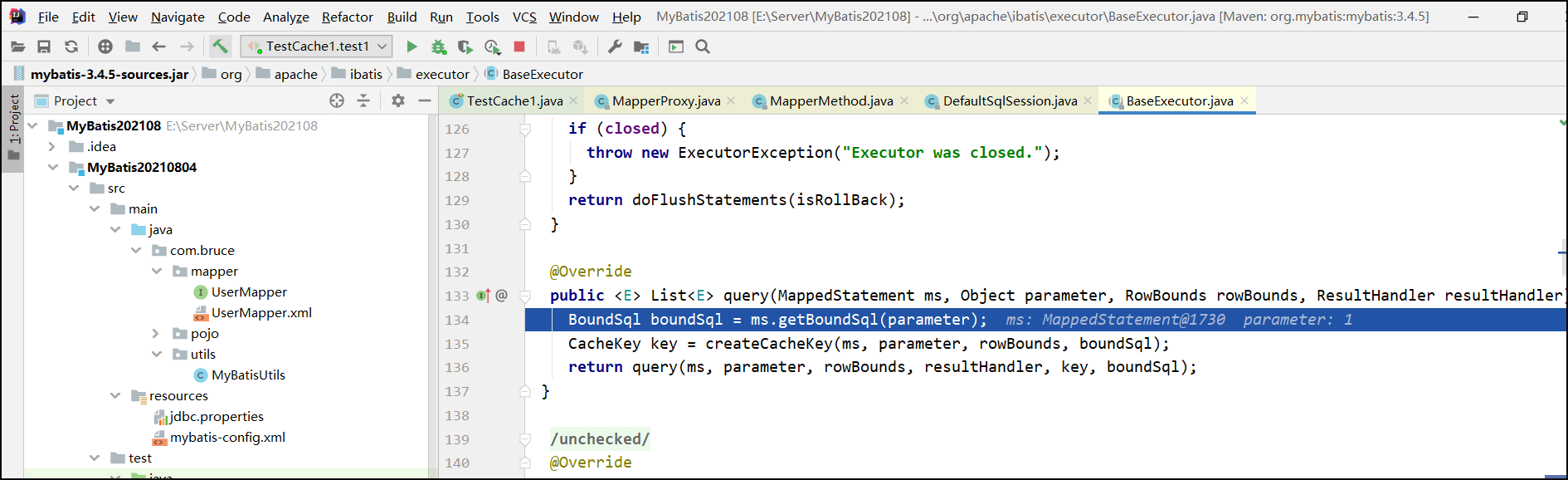Click the Forward navigation arrow
Viewport: 1568px width, 480px height.
click(x=187, y=47)
